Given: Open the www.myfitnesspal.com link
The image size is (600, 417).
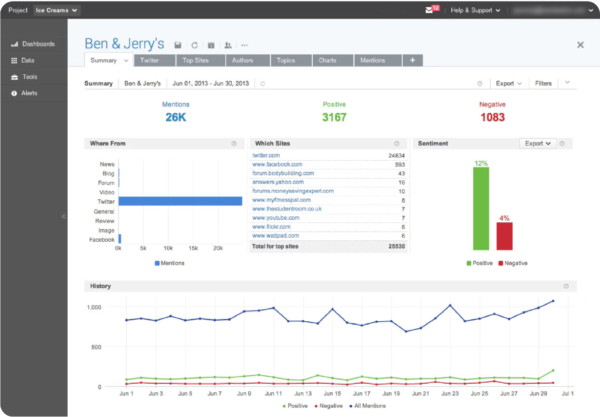Looking at the screenshot, I should 281,200.
